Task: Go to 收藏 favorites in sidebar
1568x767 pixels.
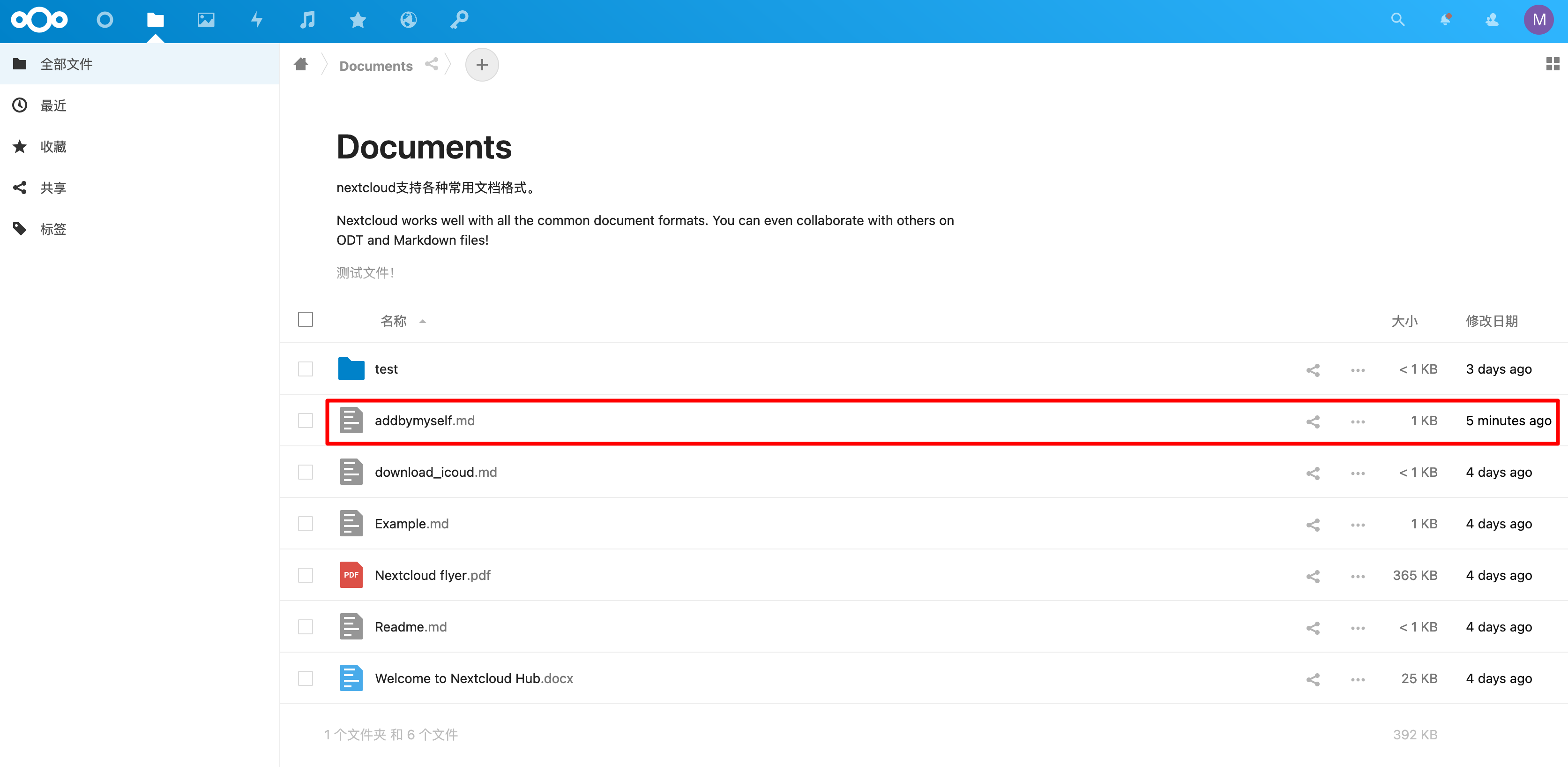Action: coord(53,147)
